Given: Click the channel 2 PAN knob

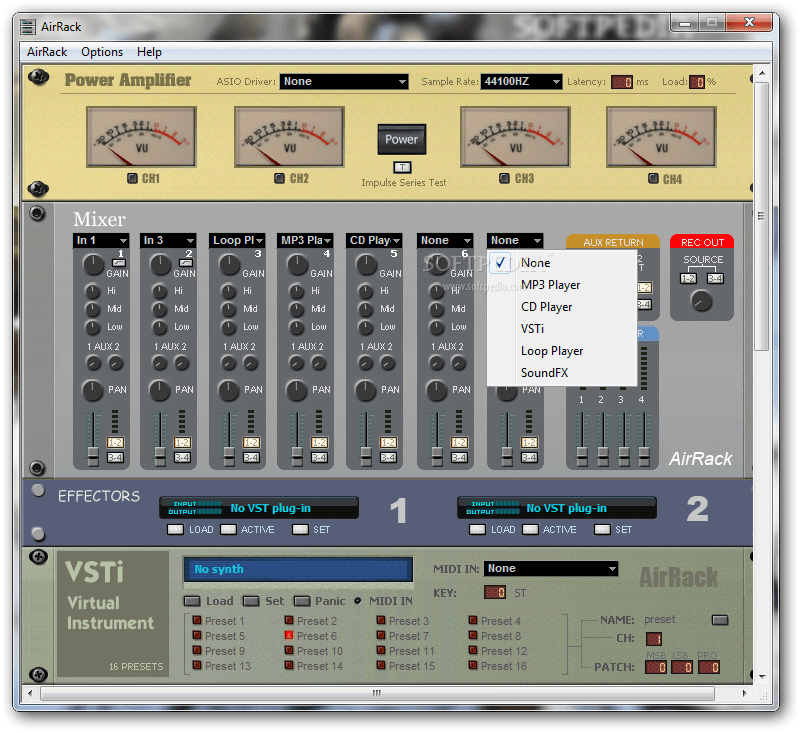Looking at the screenshot, I should point(159,390).
